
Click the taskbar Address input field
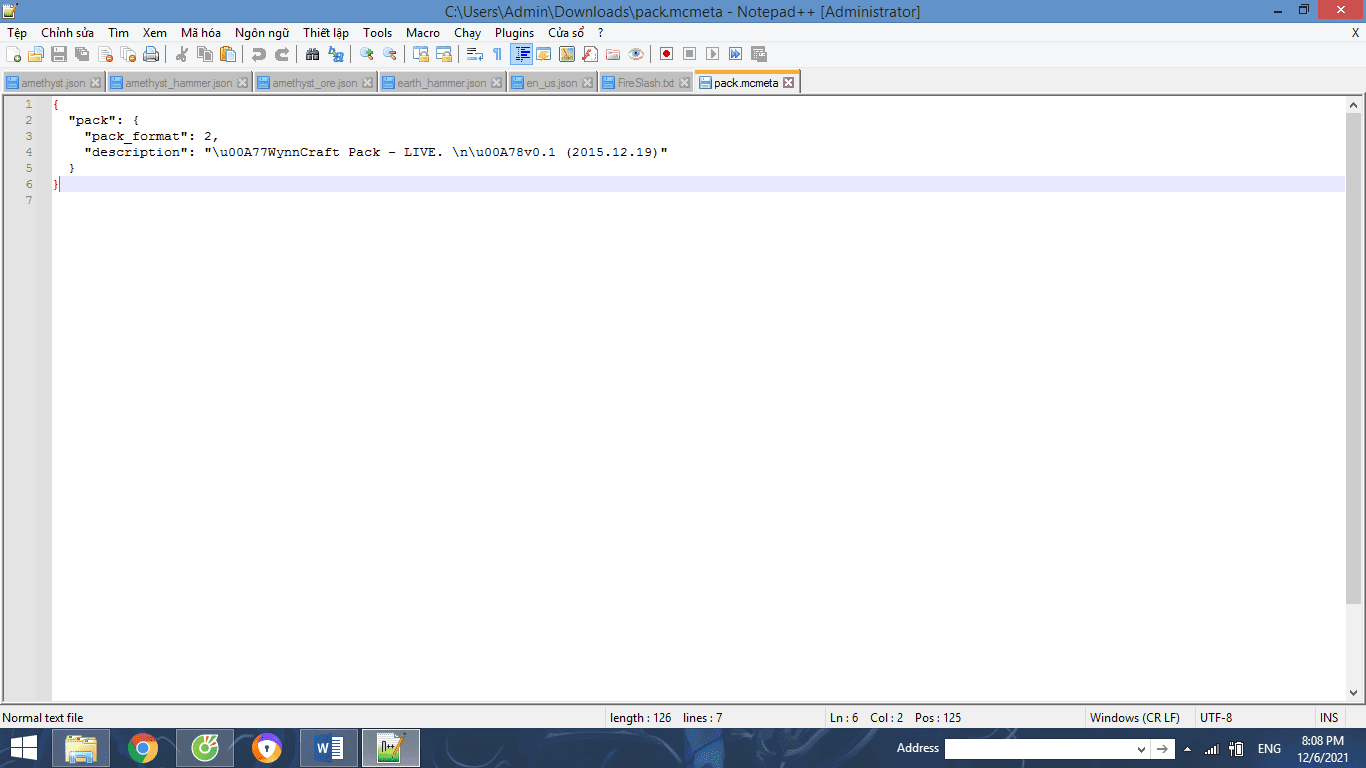1040,749
